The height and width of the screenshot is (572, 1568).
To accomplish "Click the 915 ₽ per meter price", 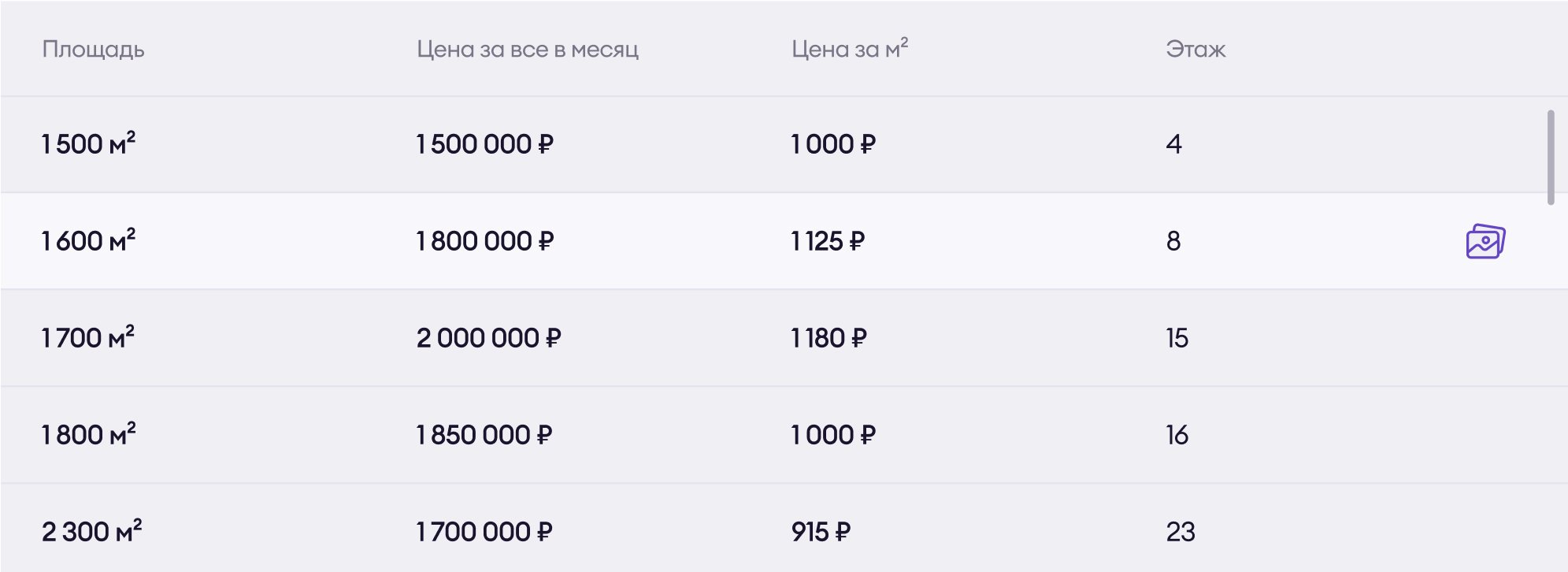I will [x=821, y=532].
